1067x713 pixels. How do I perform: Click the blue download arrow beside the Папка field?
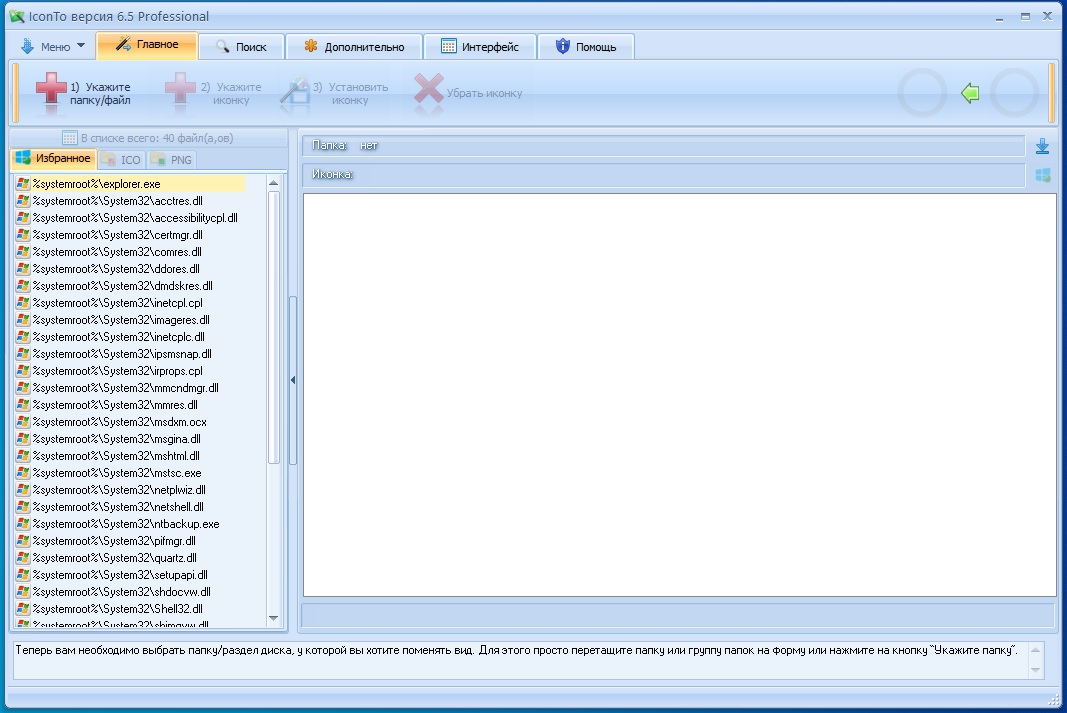click(1042, 146)
